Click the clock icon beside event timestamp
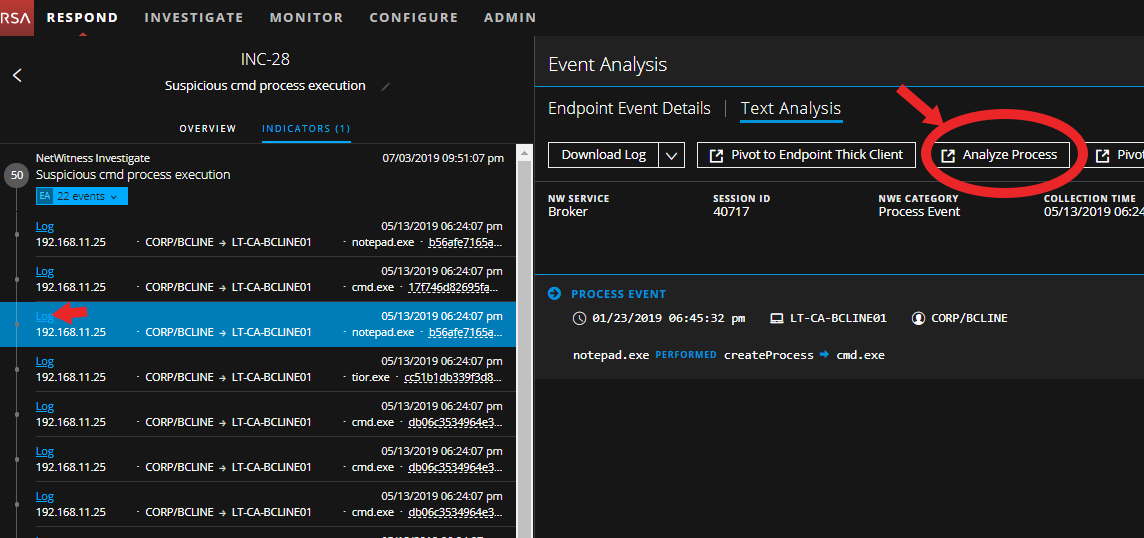The image size is (1144, 538). pyautogui.click(x=579, y=318)
